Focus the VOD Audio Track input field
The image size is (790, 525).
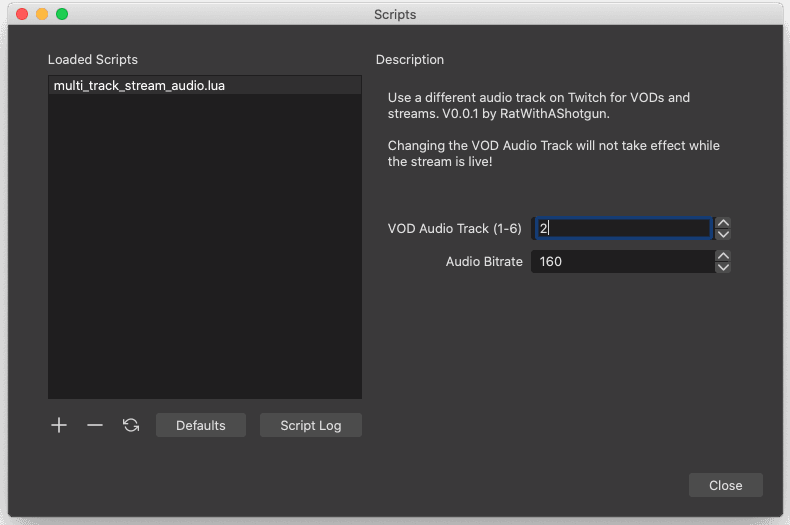[622, 228]
